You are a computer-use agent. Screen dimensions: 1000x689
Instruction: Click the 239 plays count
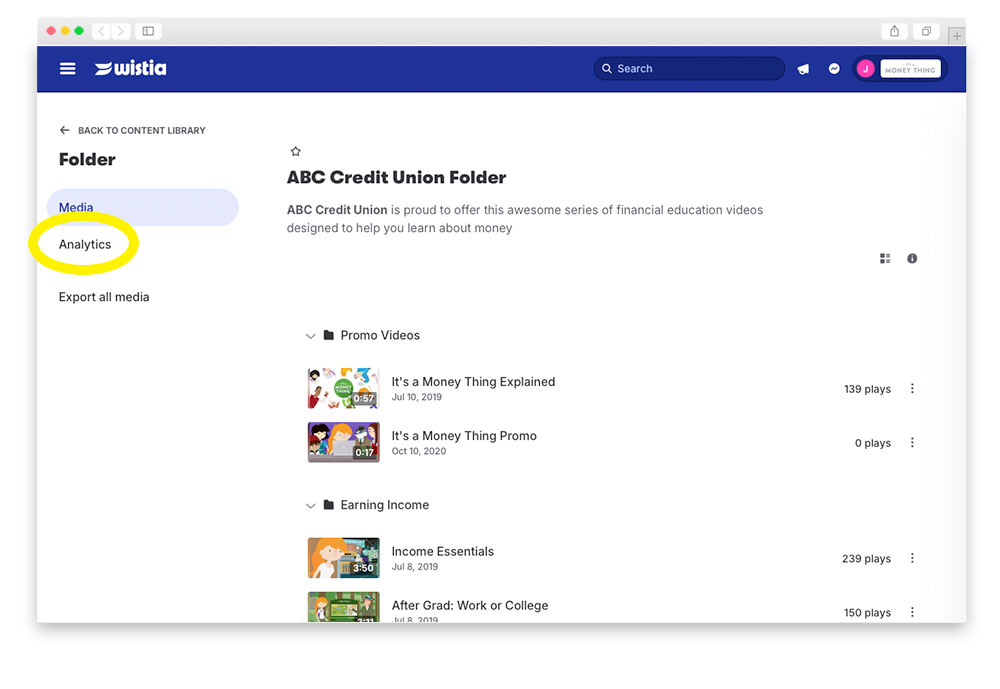pyautogui.click(x=867, y=558)
